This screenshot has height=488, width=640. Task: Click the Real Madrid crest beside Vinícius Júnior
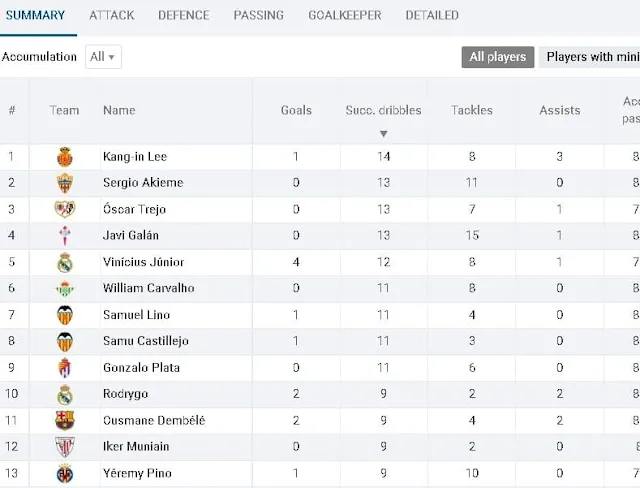point(64,262)
